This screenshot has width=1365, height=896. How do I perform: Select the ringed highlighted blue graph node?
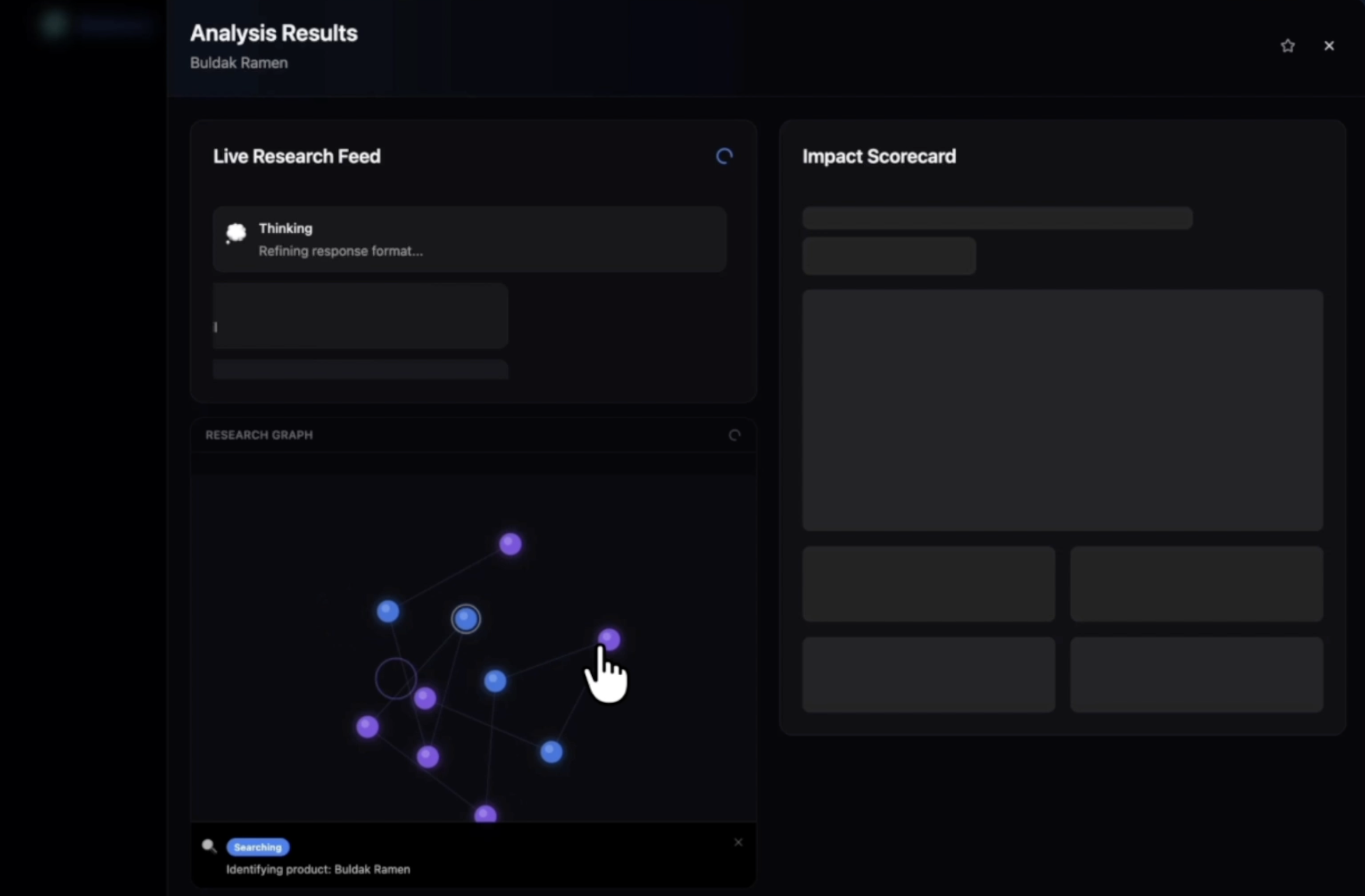coord(466,619)
